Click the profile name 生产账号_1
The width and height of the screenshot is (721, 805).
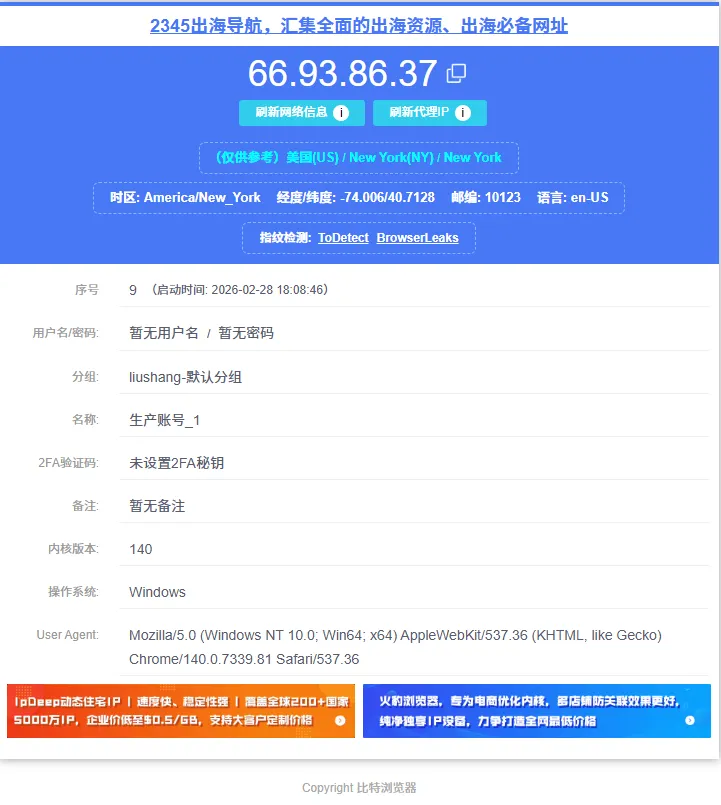(164, 420)
